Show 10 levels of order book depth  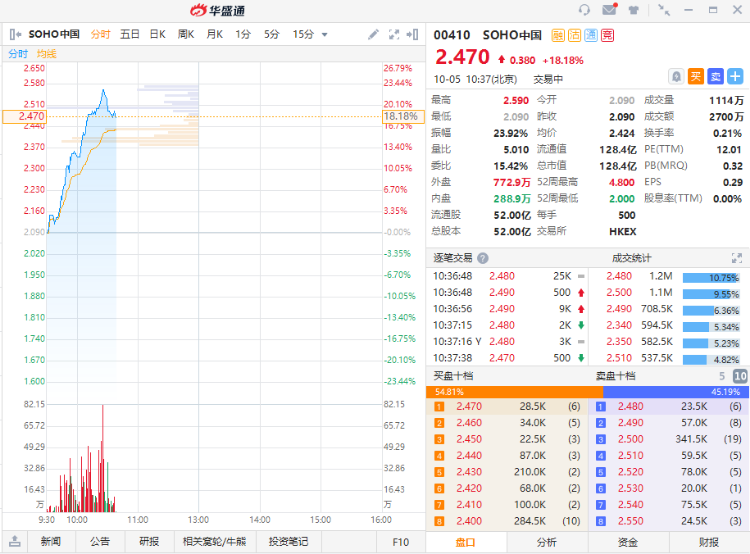tap(740, 376)
